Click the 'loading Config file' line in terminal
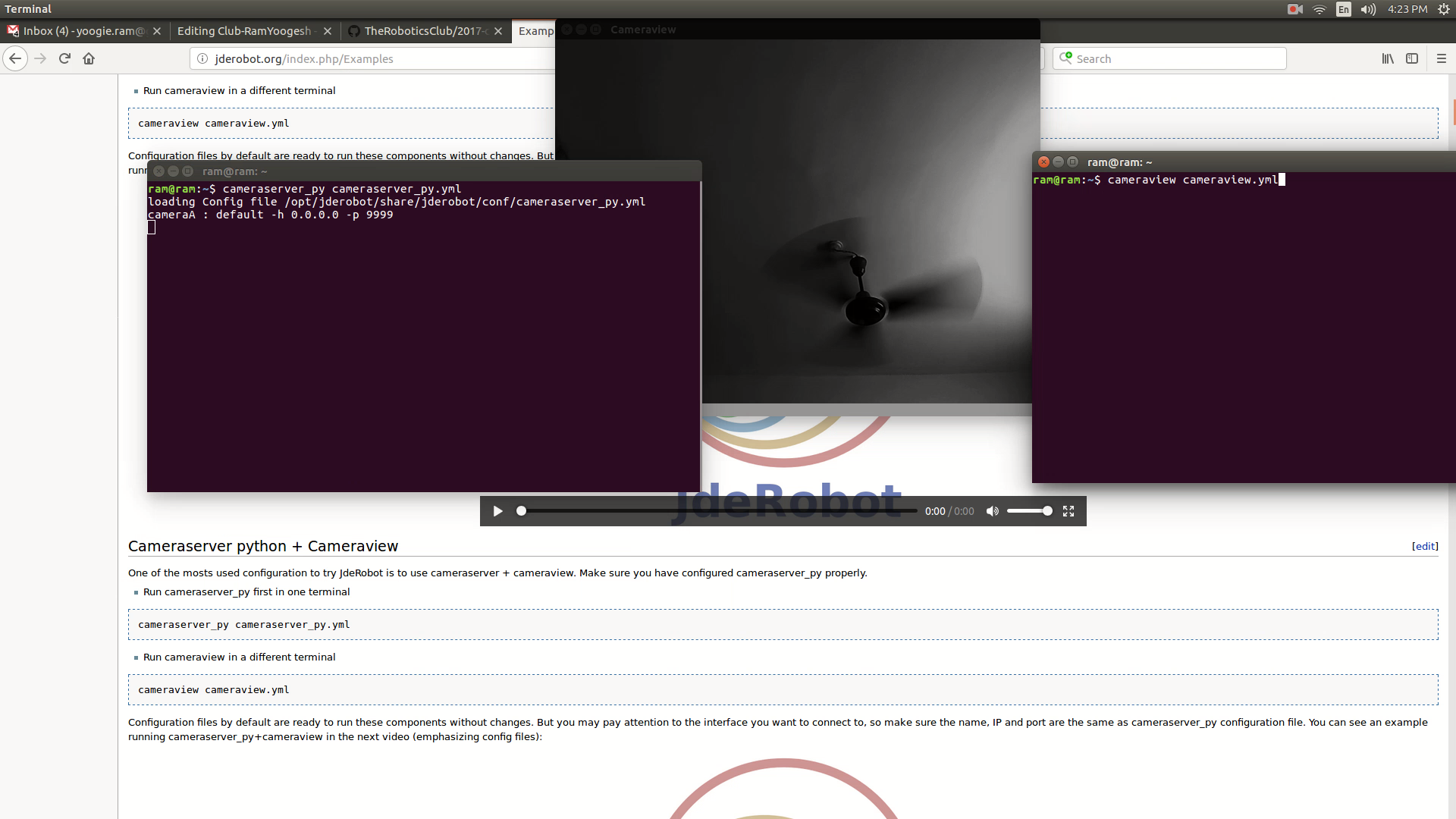The width and height of the screenshot is (1456, 819). (397, 202)
